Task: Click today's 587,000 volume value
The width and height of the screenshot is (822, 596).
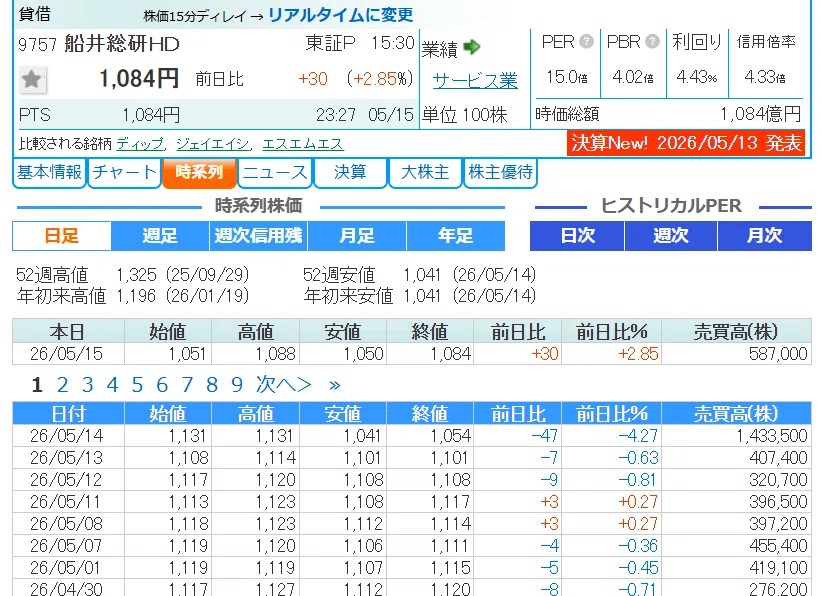Action: (x=778, y=354)
